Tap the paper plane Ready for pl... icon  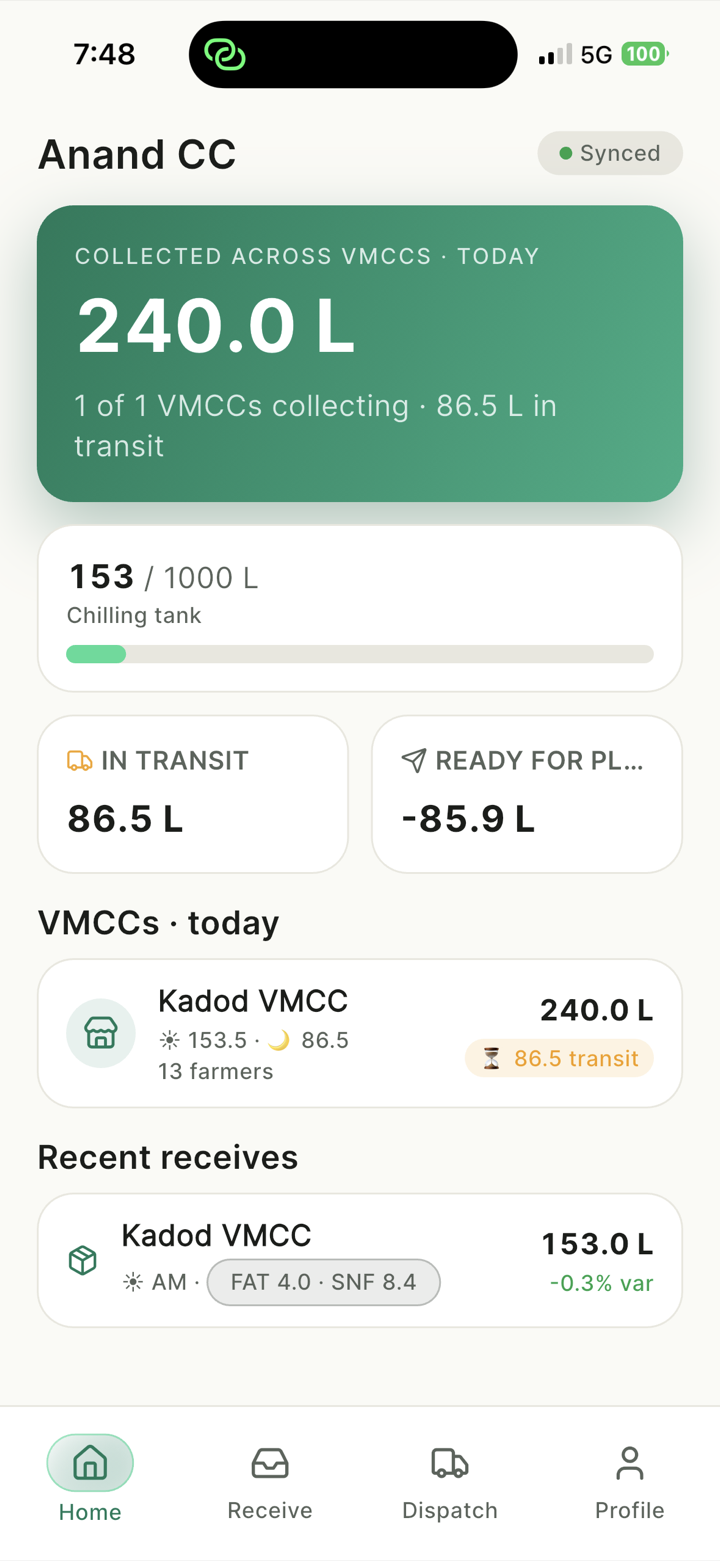(x=414, y=761)
